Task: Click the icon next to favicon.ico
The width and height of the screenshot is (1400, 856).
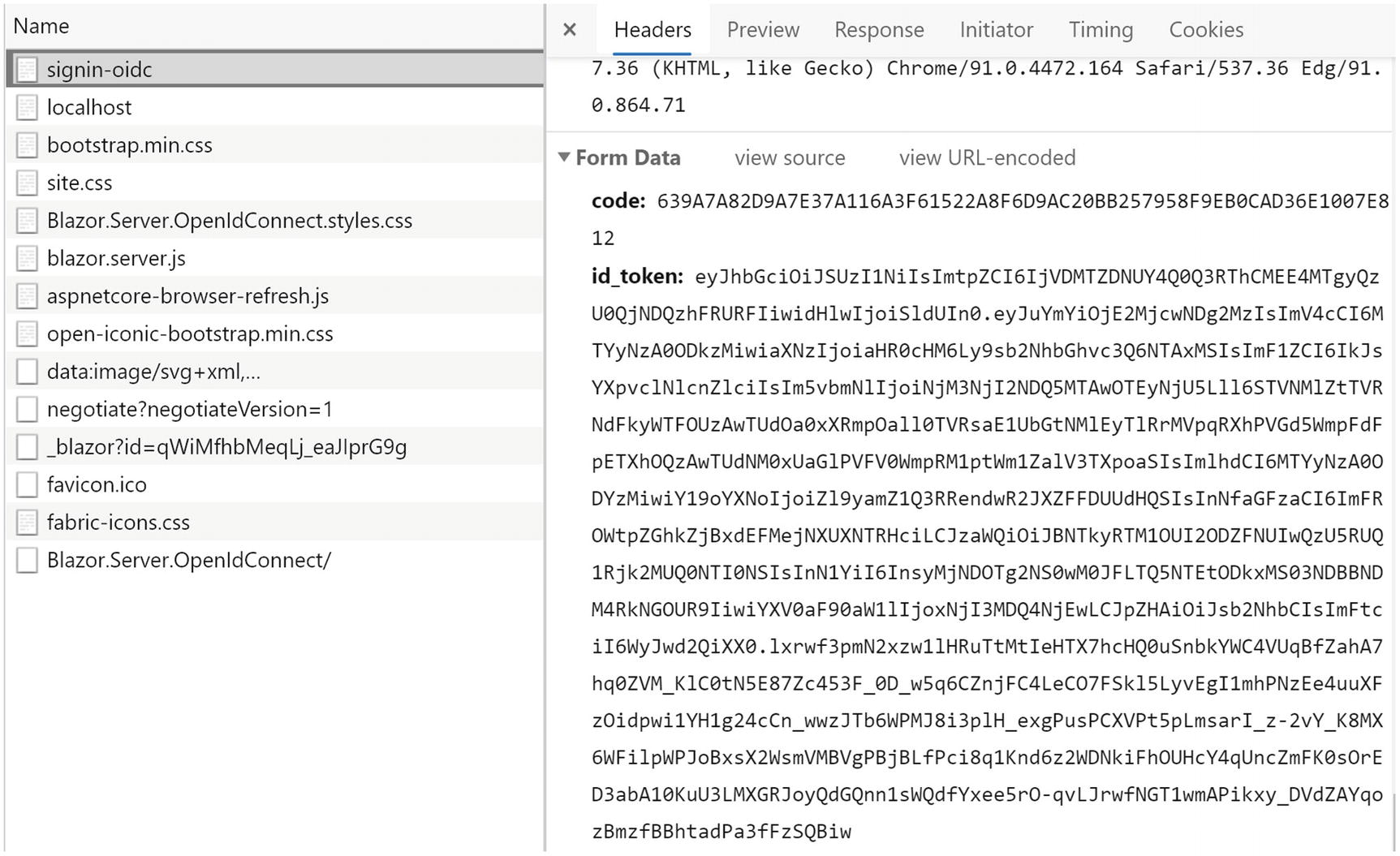Action: (x=27, y=484)
